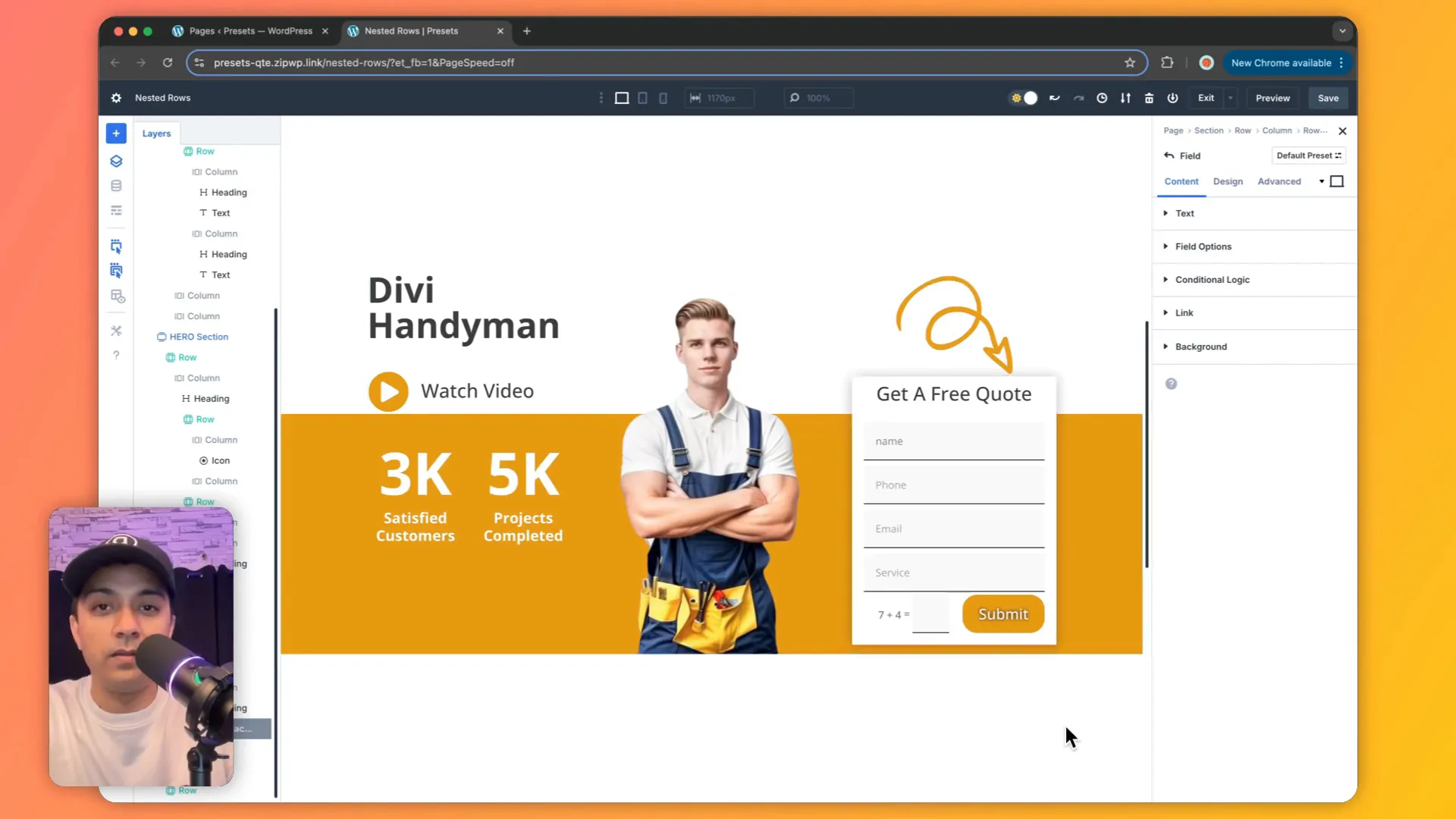Click the undo arrow in top toolbar
This screenshot has height=819, width=1456.
1054,98
